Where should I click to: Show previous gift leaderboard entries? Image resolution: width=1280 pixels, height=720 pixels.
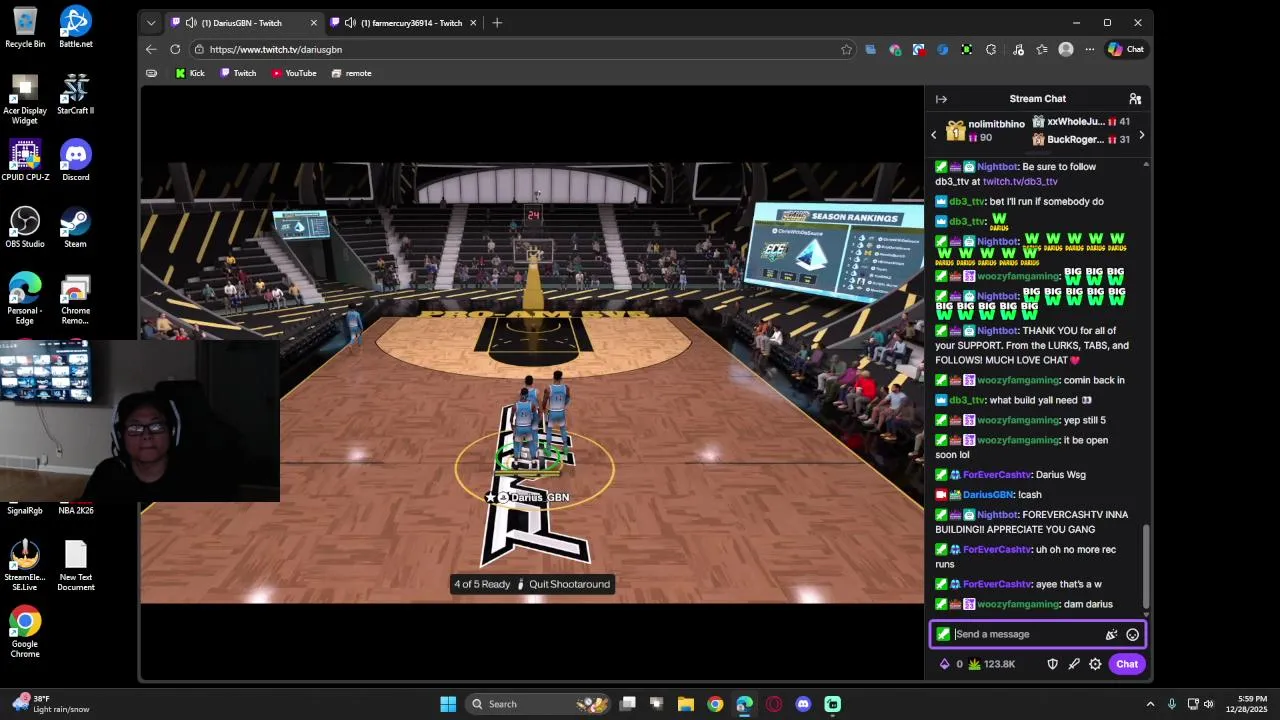[934, 135]
